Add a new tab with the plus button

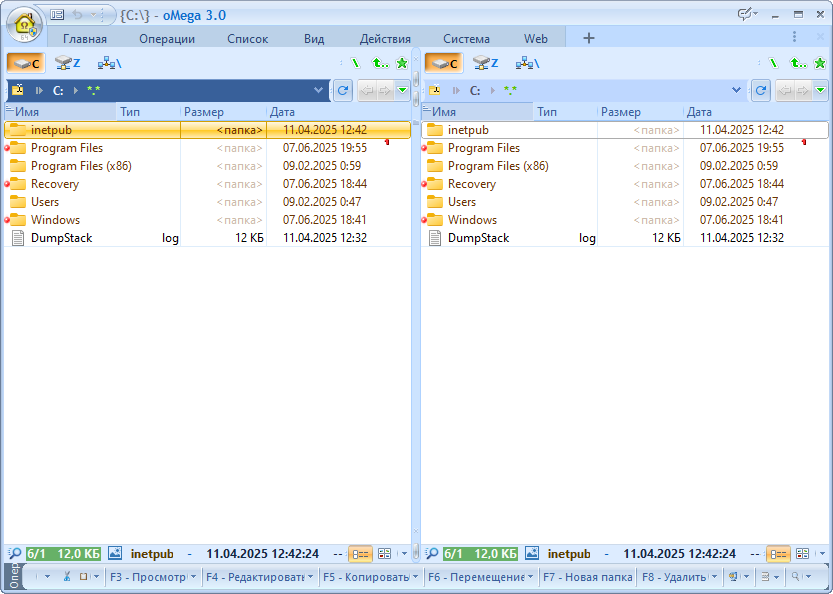click(589, 38)
